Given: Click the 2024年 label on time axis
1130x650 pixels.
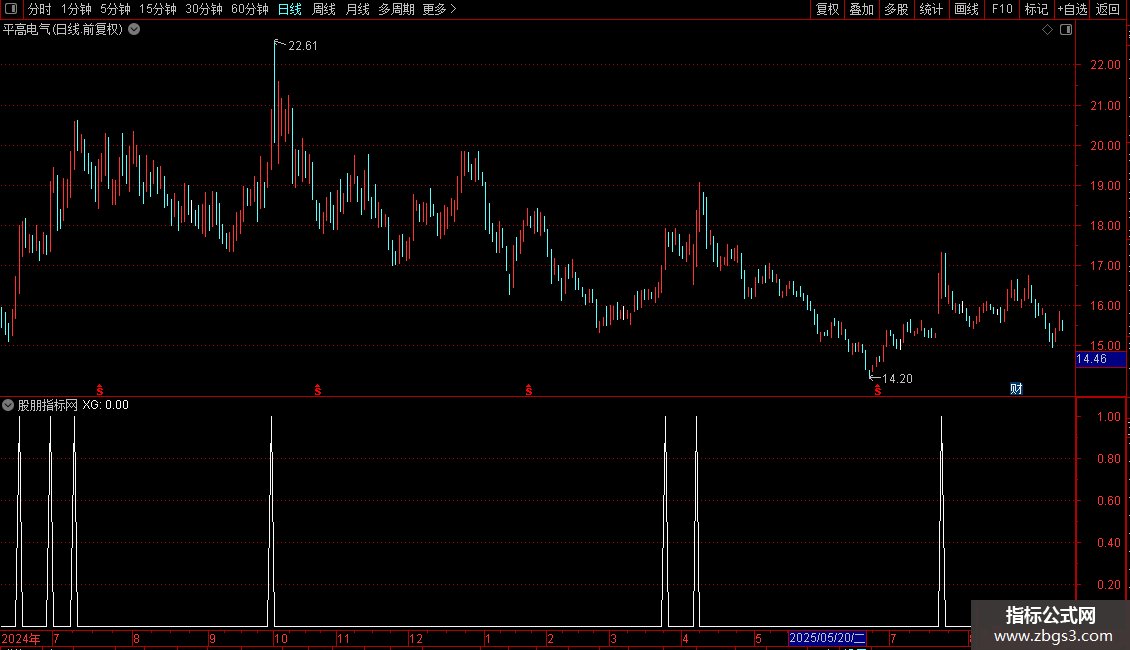Looking at the screenshot, I should [x=21, y=638].
